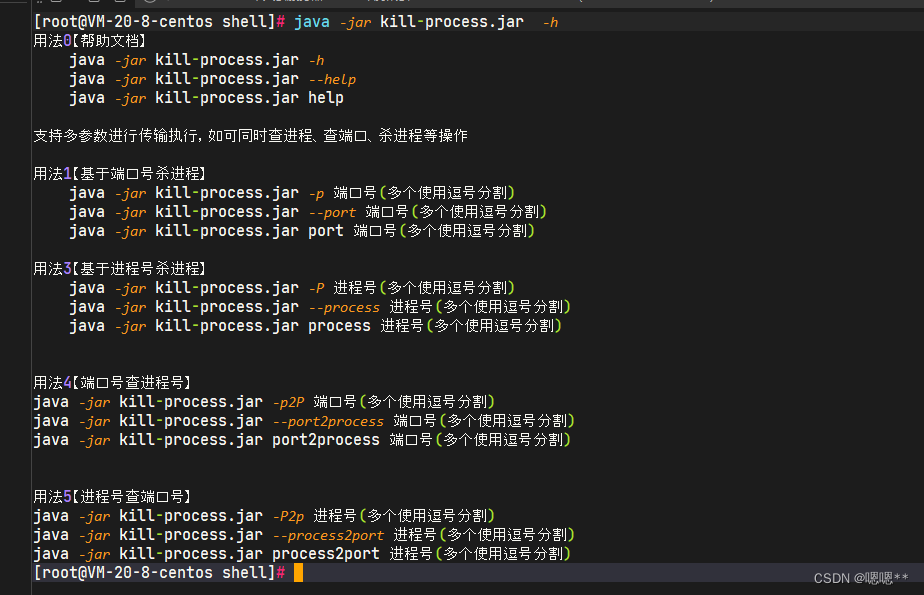
Task: Click the usage line with plain process2port argument
Action: pos(302,554)
